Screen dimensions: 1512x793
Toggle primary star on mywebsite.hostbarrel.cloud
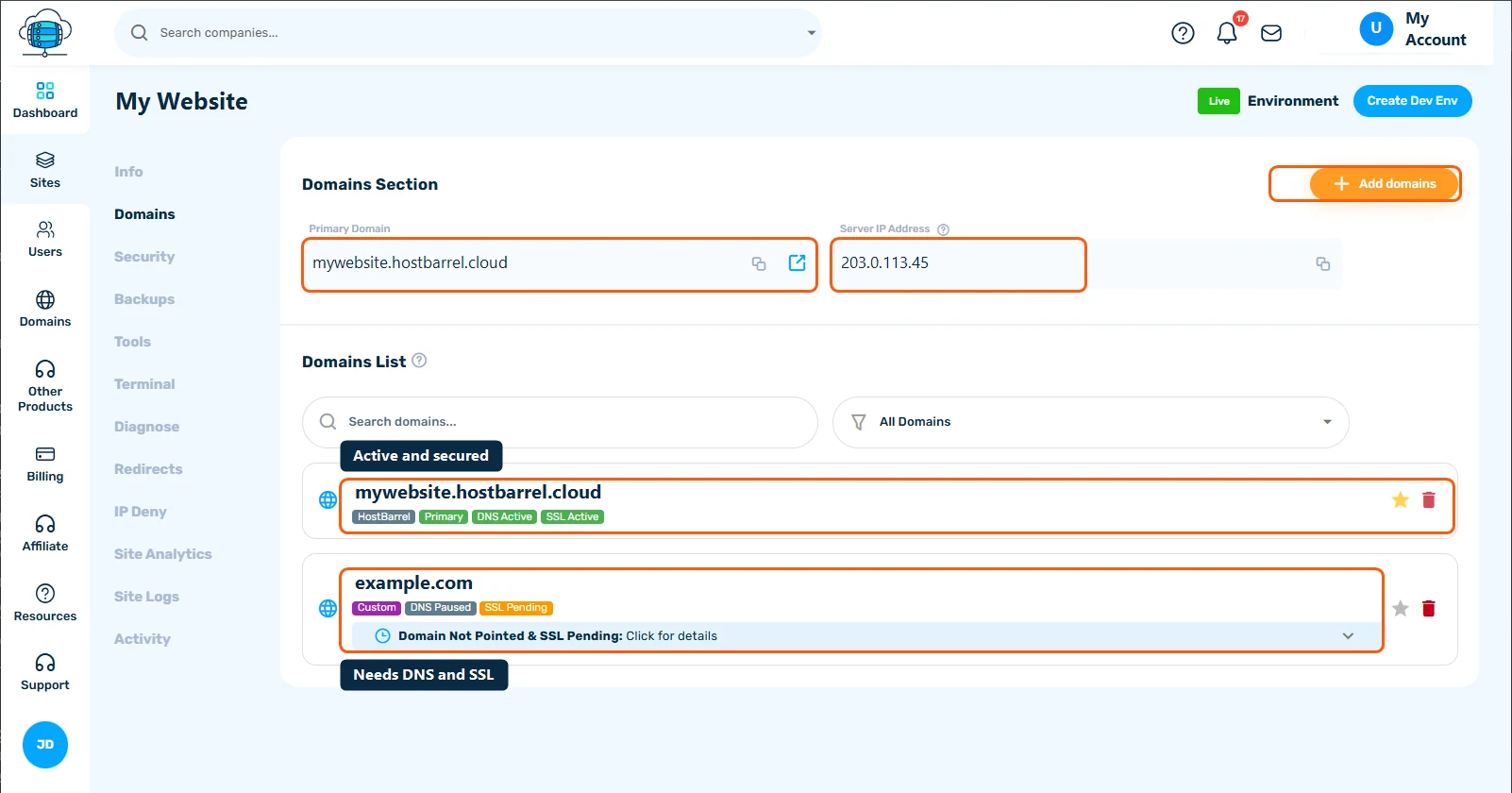[x=1401, y=499]
